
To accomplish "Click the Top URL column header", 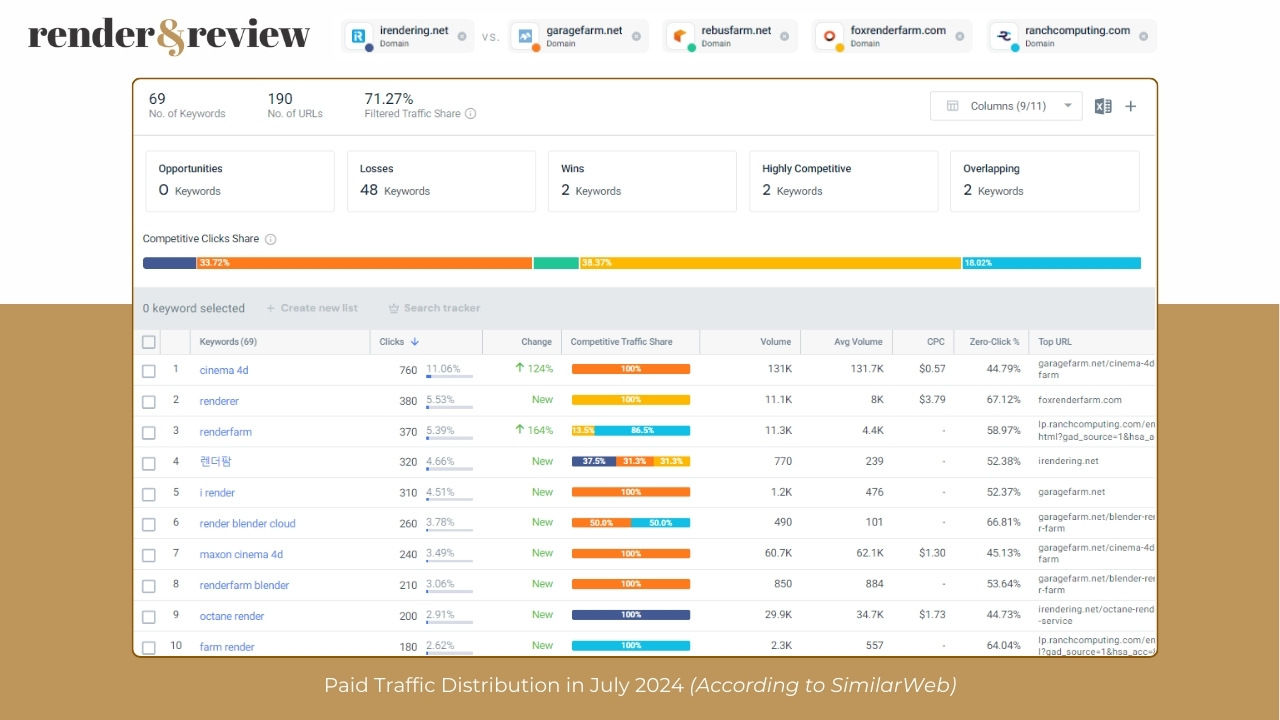I will [x=1055, y=342].
